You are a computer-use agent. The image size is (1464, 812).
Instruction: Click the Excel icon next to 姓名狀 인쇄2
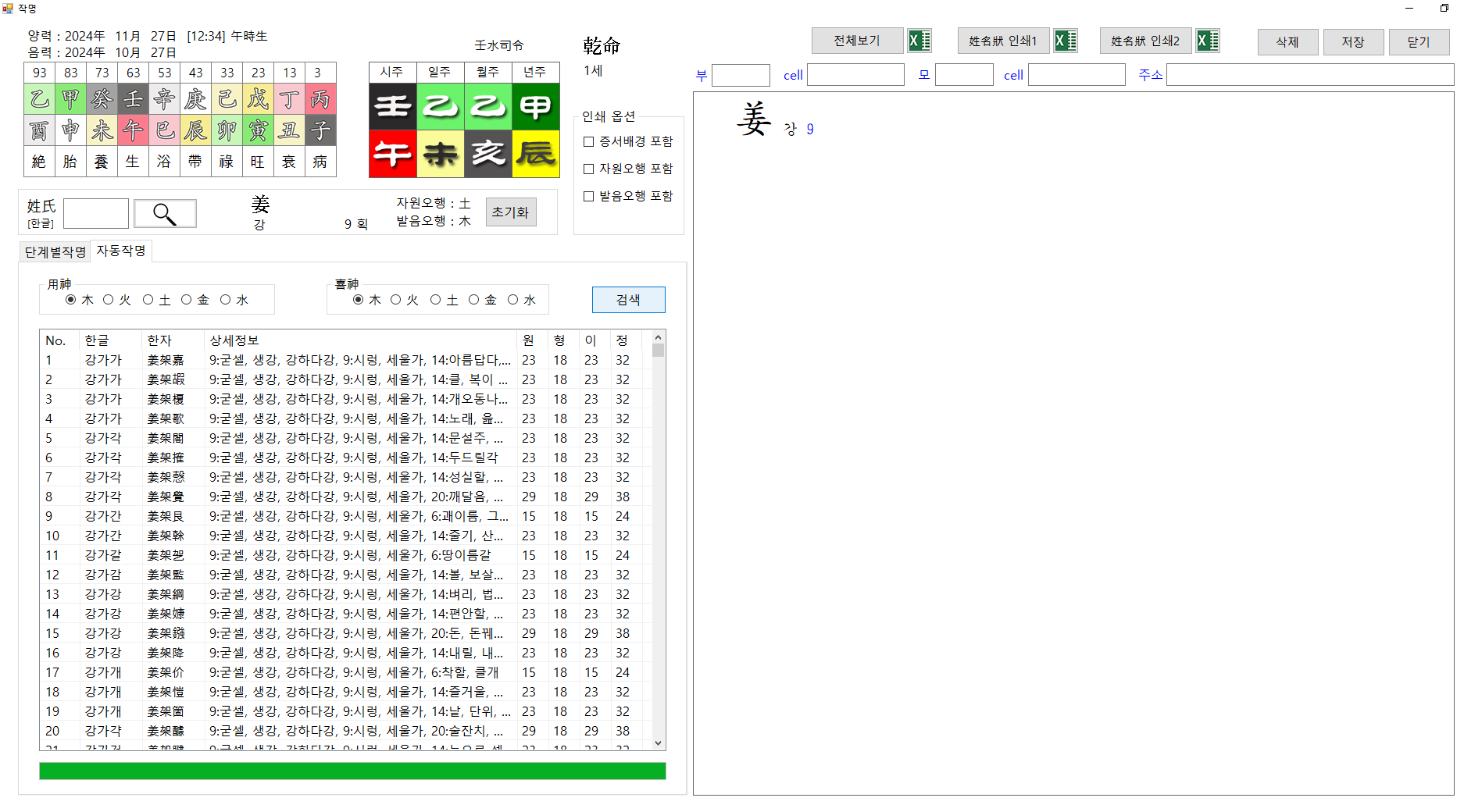pyautogui.click(x=1208, y=41)
